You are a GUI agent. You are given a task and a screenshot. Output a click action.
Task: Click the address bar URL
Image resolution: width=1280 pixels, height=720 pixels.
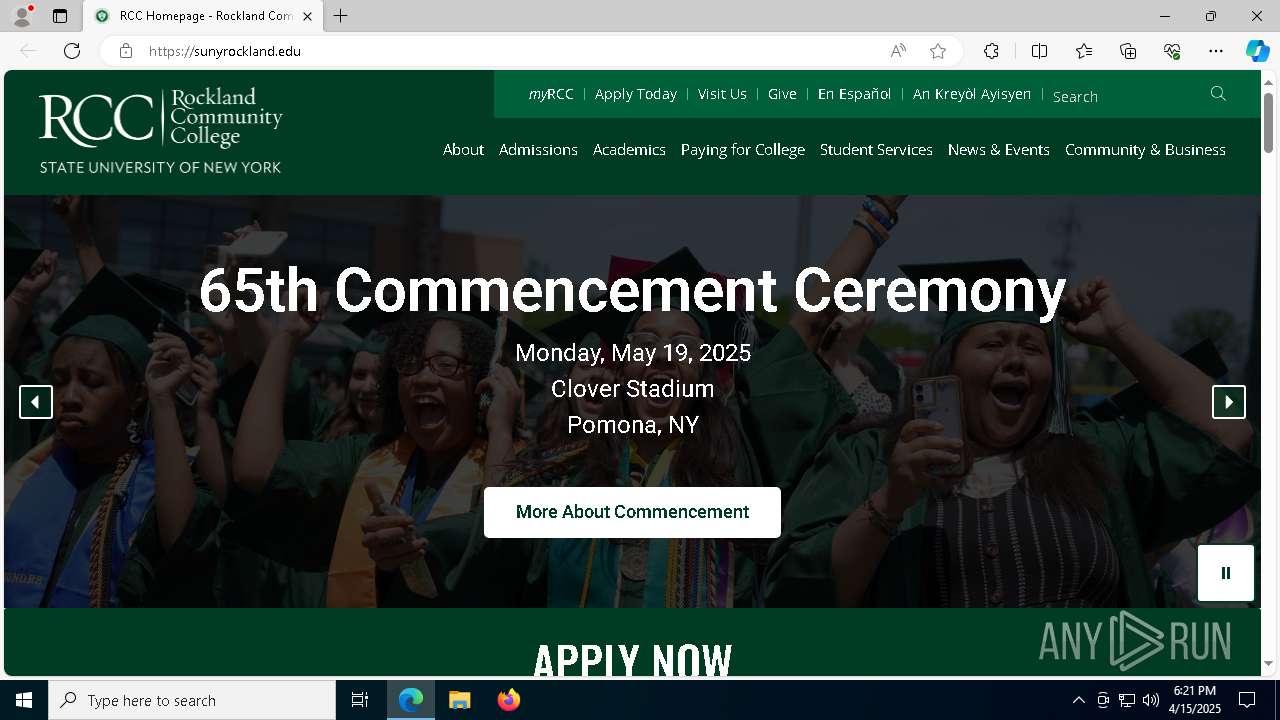coord(225,51)
